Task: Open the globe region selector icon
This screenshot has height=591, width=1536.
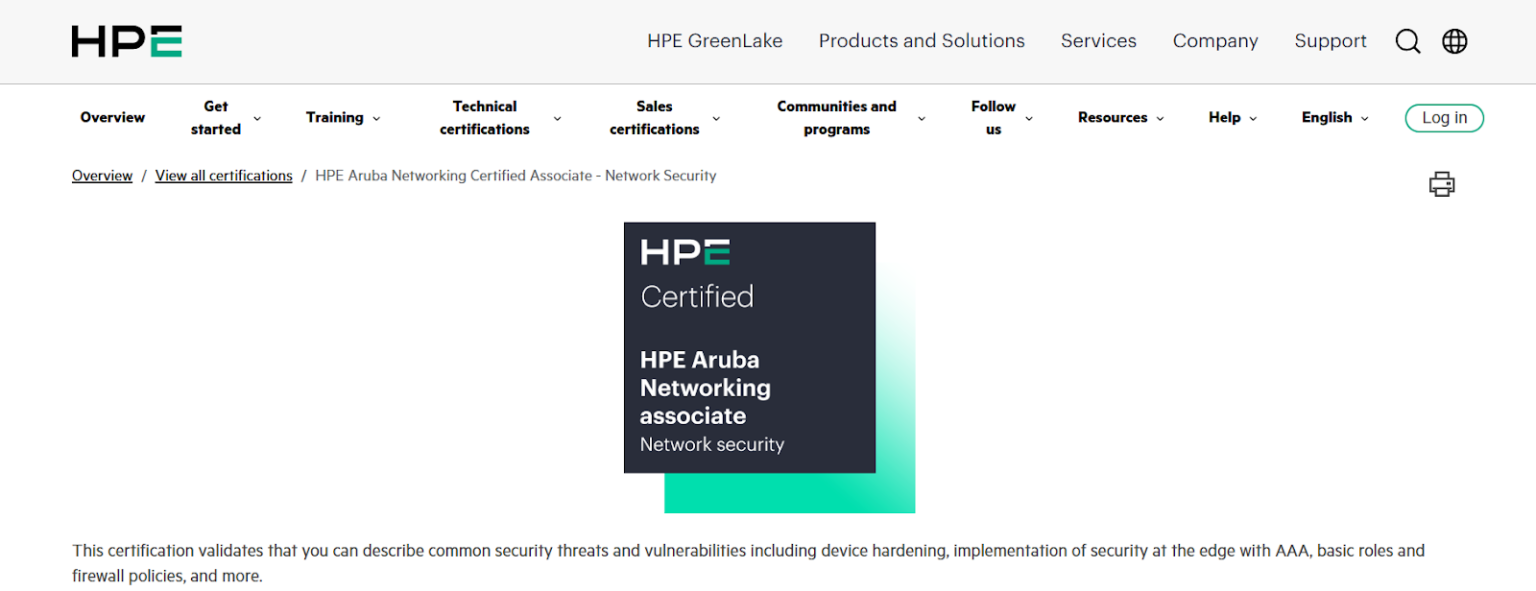Action: (1455, 41)
